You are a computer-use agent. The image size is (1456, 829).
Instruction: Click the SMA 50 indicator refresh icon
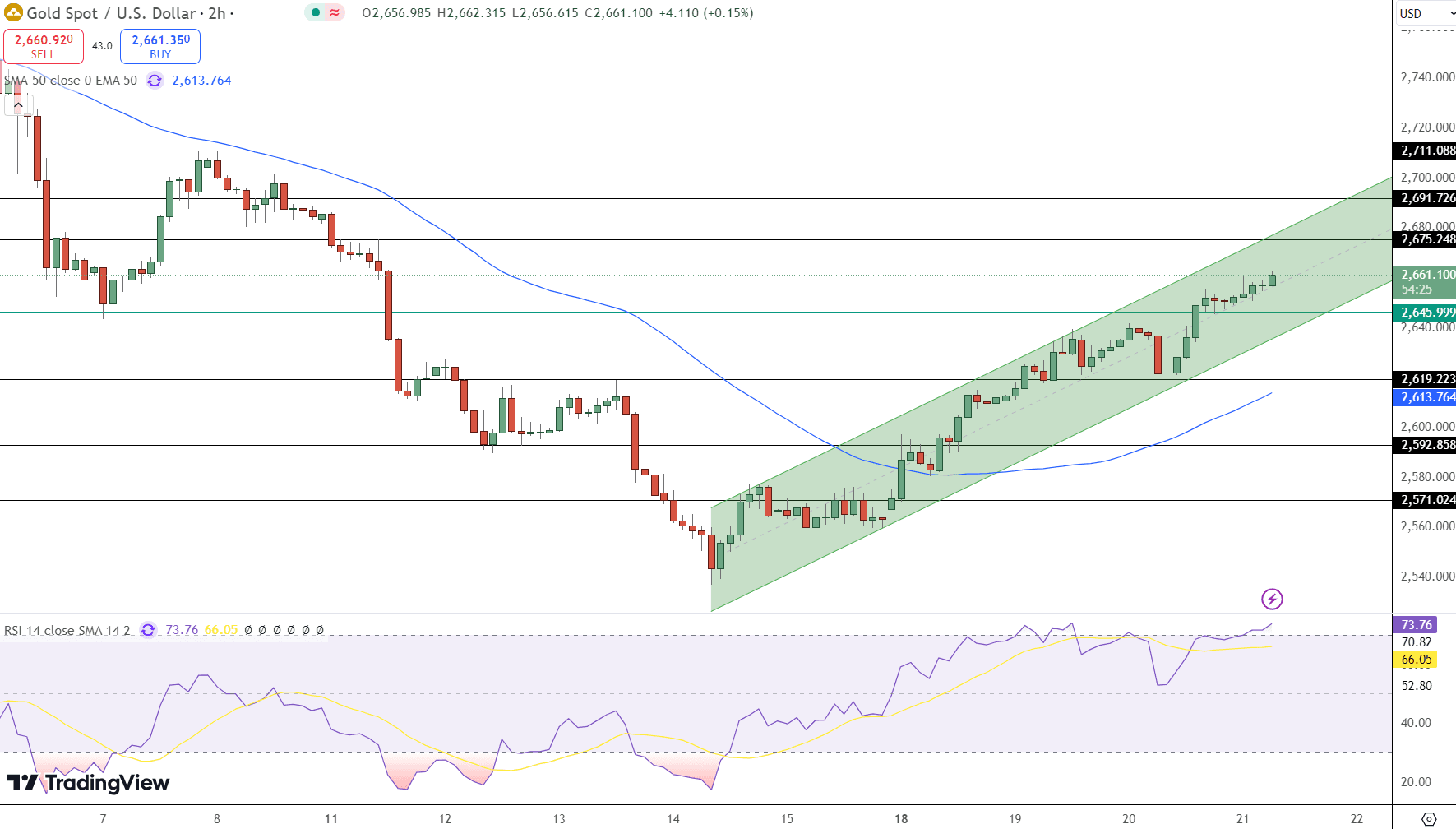(155, 81)
